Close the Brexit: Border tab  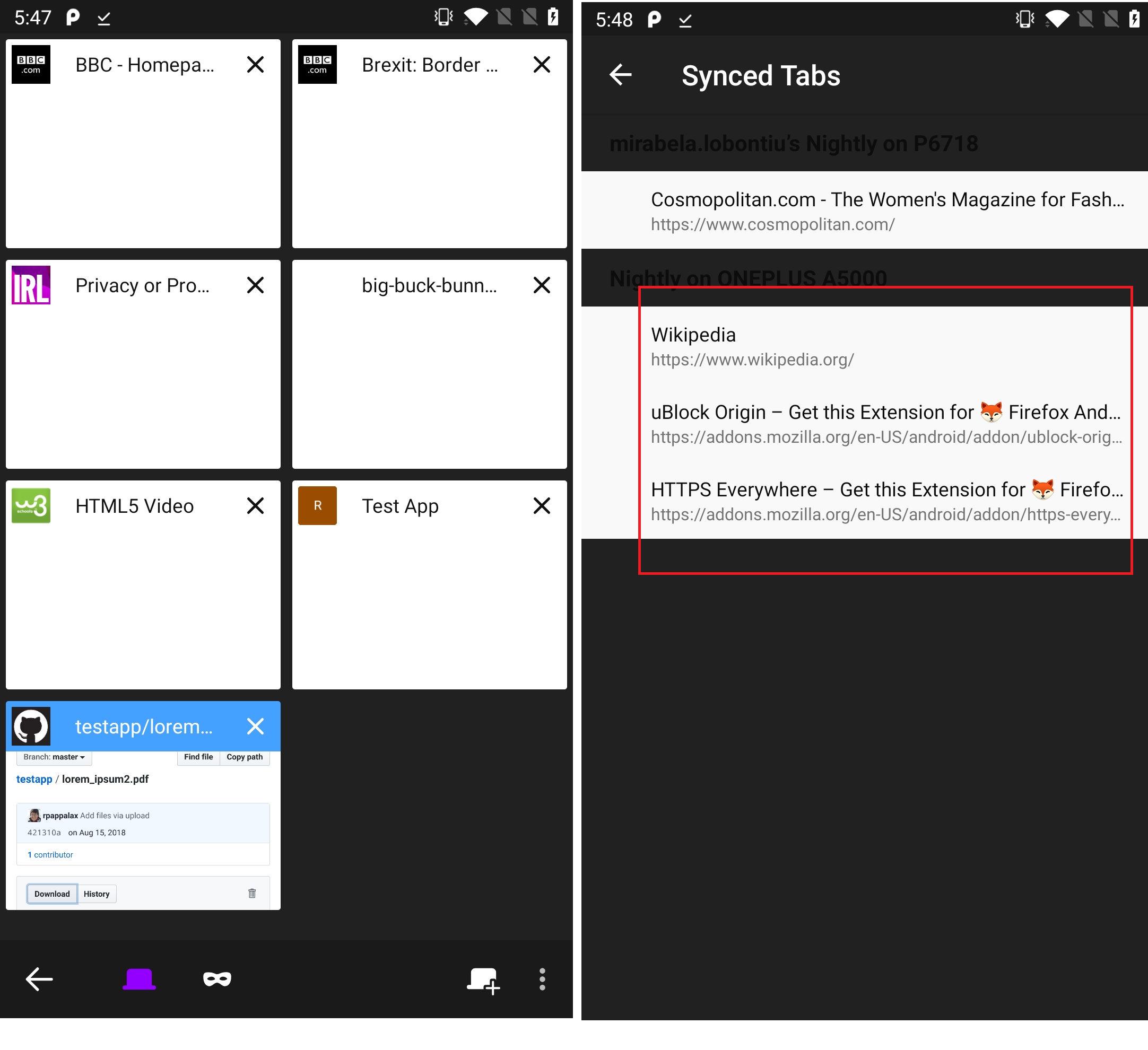click(541, 64)
